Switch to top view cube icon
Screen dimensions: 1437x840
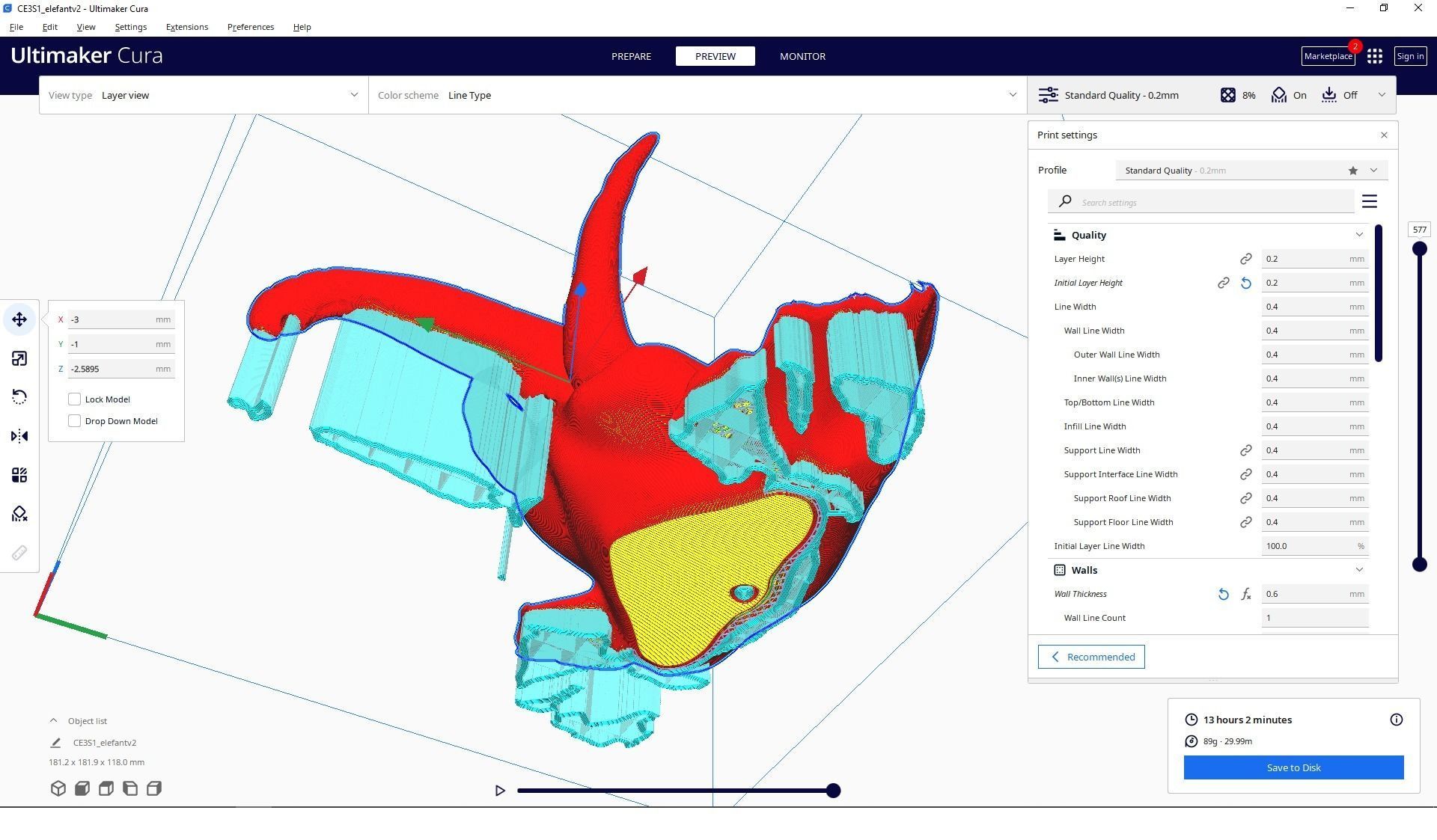coord(106,788)
